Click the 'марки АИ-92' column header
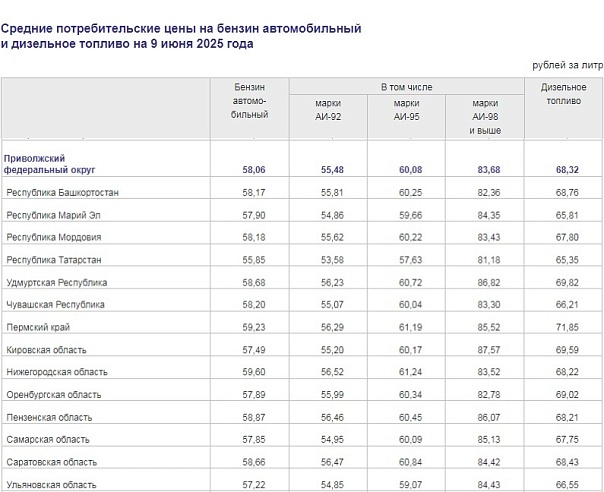604x492 pixels. [328, 109]
